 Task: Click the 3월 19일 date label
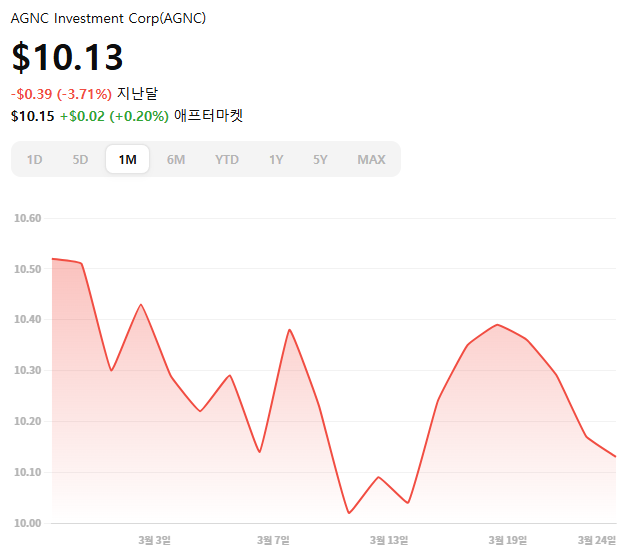point(508,541)
